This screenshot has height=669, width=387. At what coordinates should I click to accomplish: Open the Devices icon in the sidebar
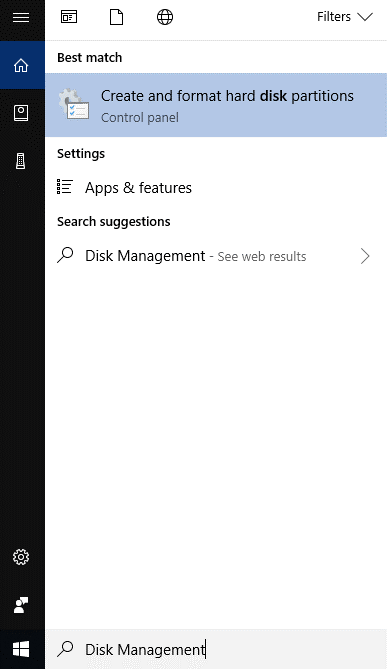tap(21, 161)
